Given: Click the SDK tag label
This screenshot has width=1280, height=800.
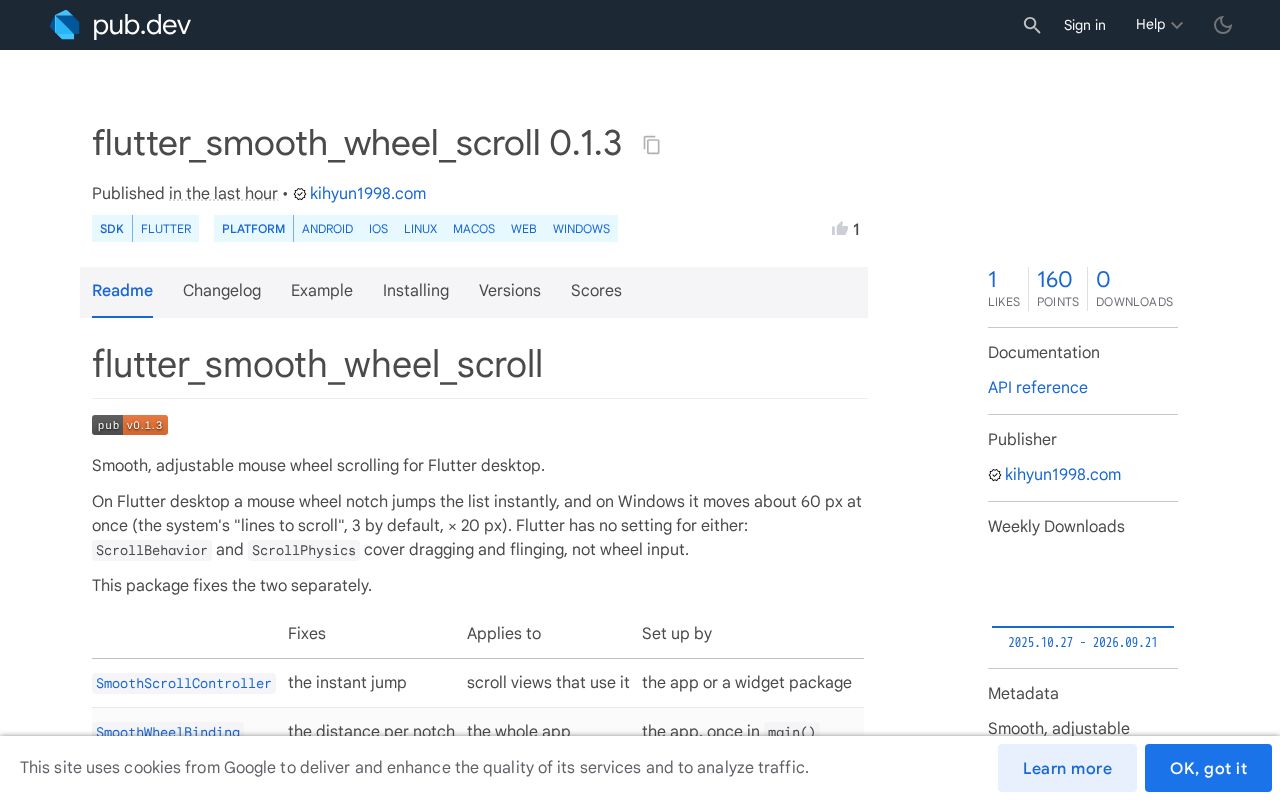Looking at the screenshot, I should 112,229.
